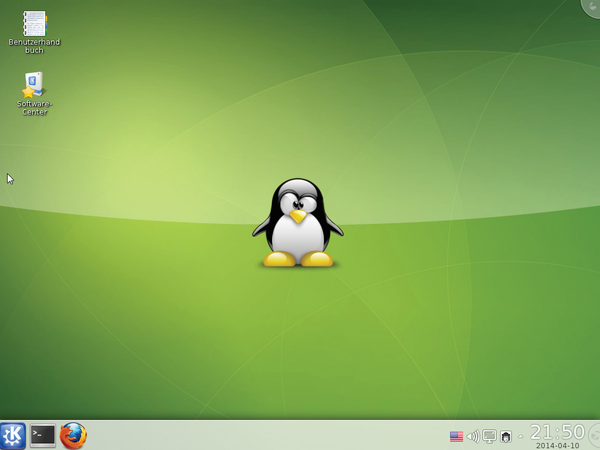Viewport: 600px width, 450px height.
Task: Open the volume speaker tray icon
Action: click(x=472, y=436)
